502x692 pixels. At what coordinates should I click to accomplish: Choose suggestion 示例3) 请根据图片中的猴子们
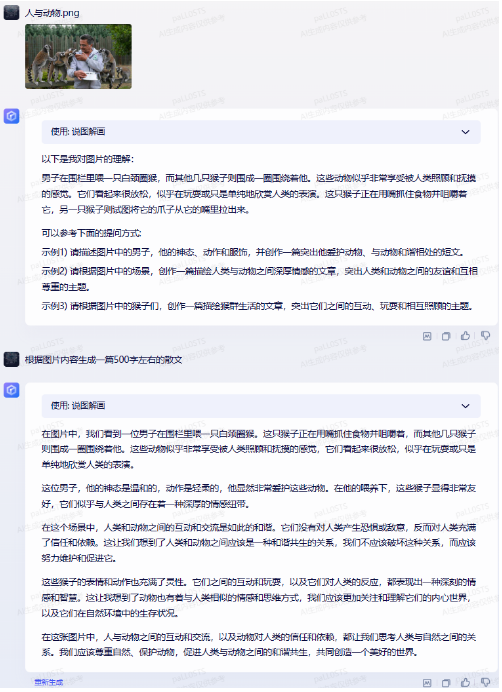pos(257,306)
